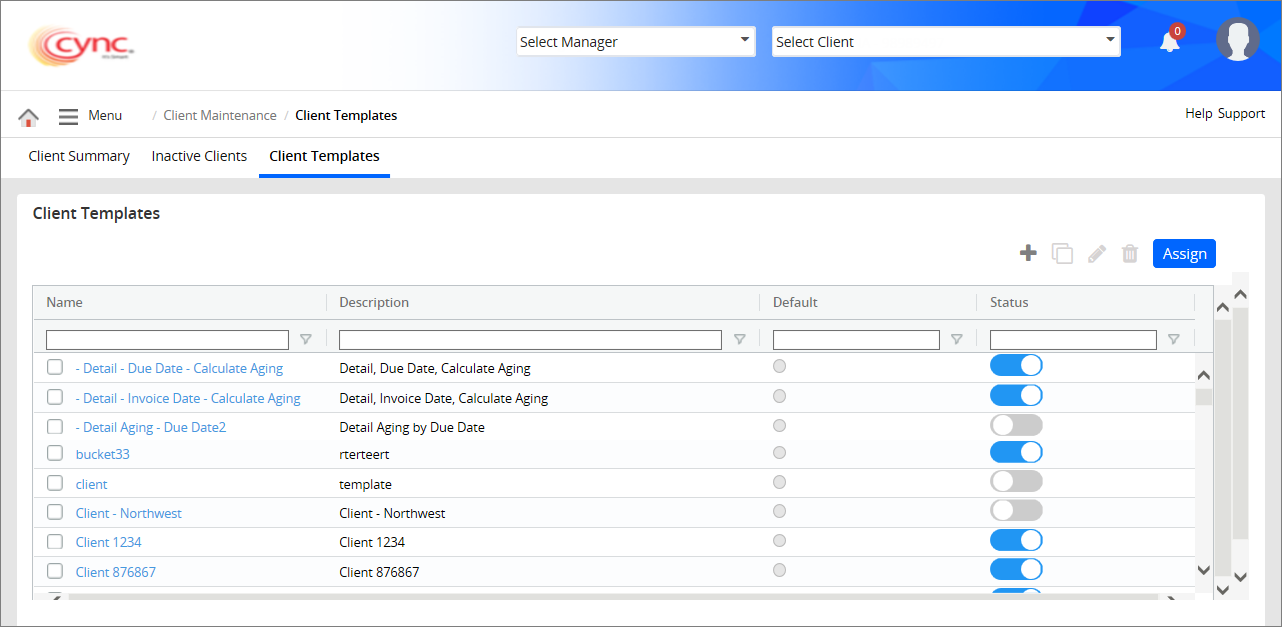Click the home icon
This screenshot has height=627, width=1282.
click(x=28, y=117)
